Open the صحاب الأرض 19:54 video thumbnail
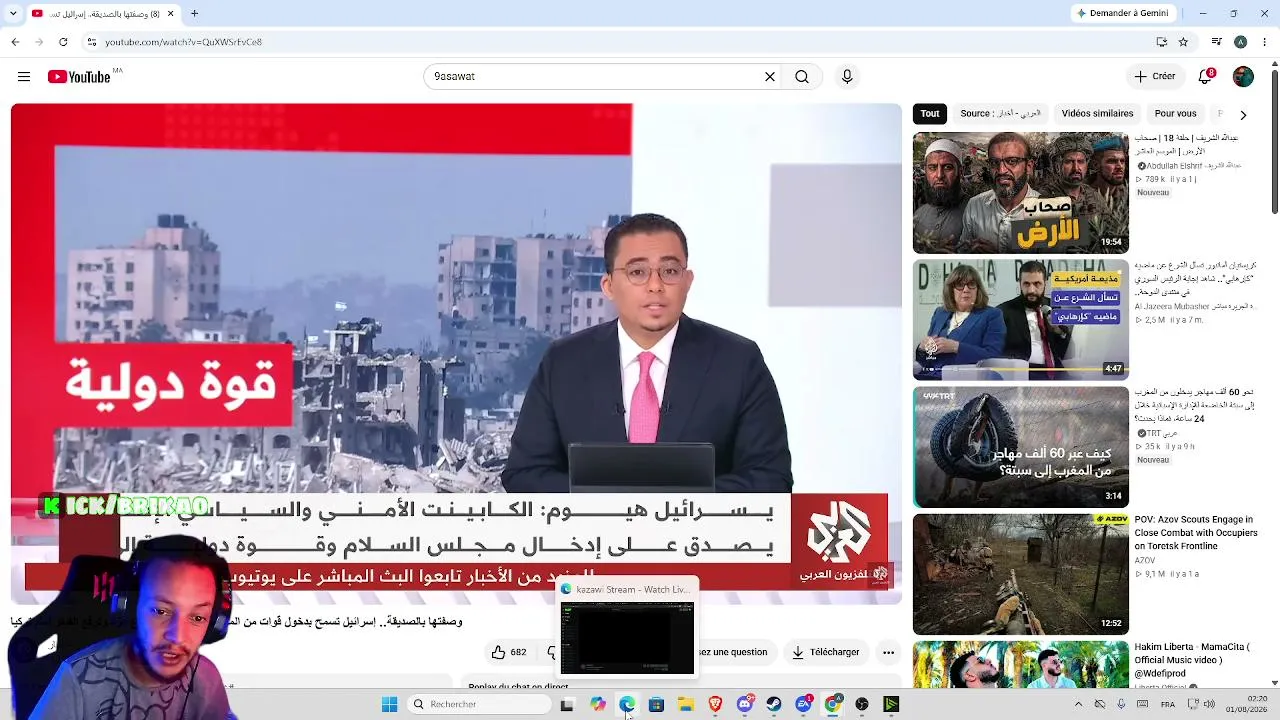 point(1020,193)
